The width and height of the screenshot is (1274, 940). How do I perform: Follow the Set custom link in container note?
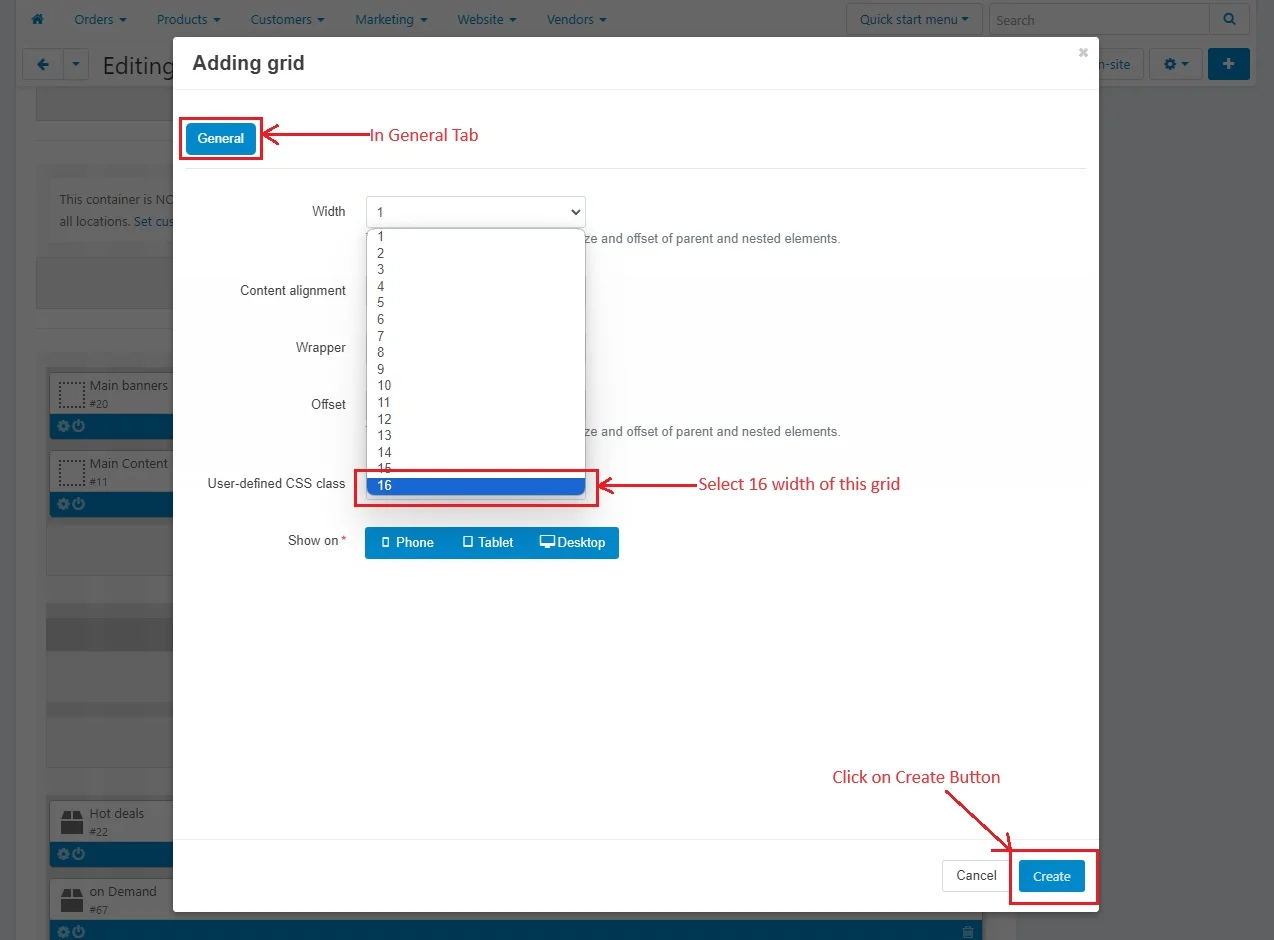(153, 221)
